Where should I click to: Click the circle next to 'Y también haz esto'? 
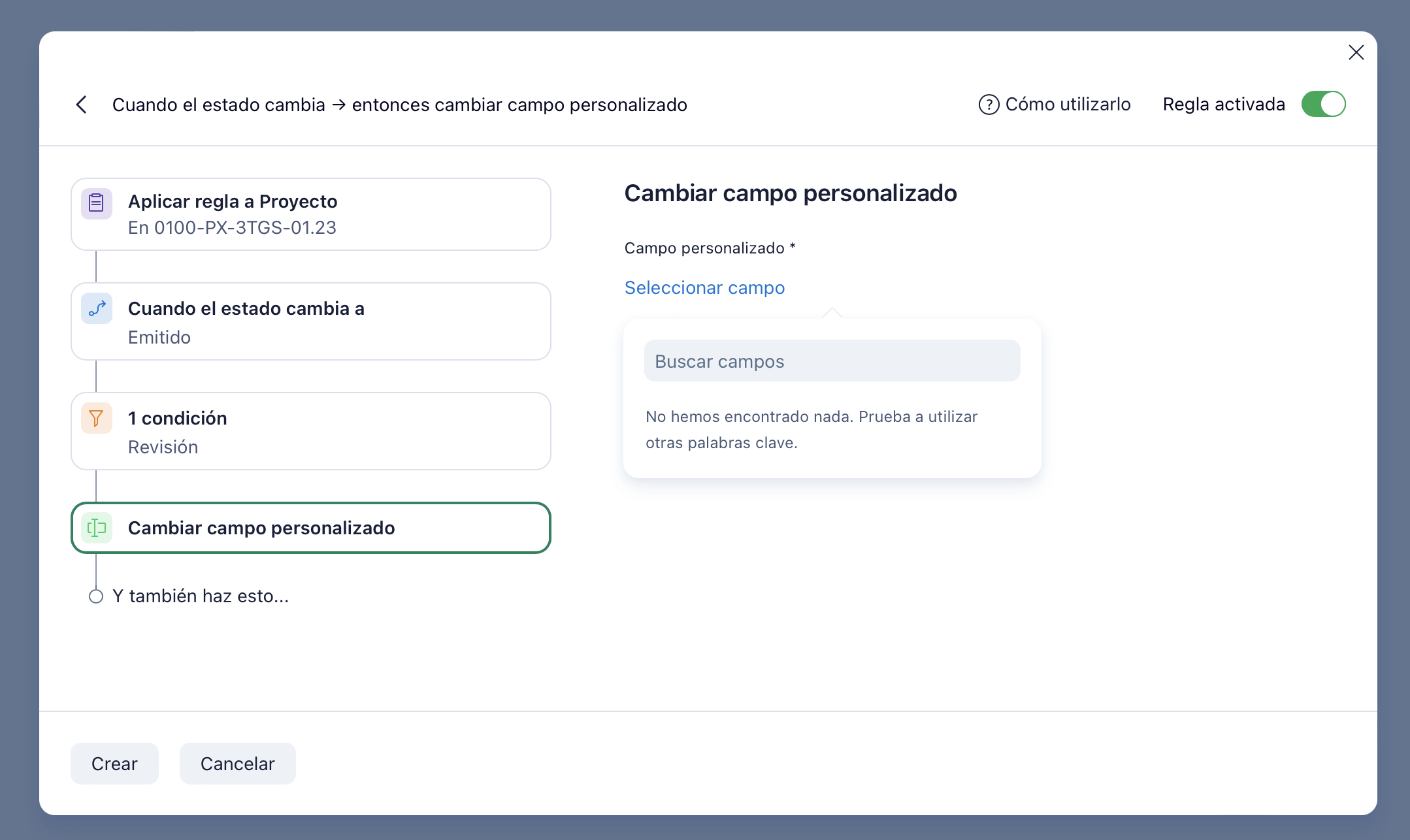[x=96, y=596]
